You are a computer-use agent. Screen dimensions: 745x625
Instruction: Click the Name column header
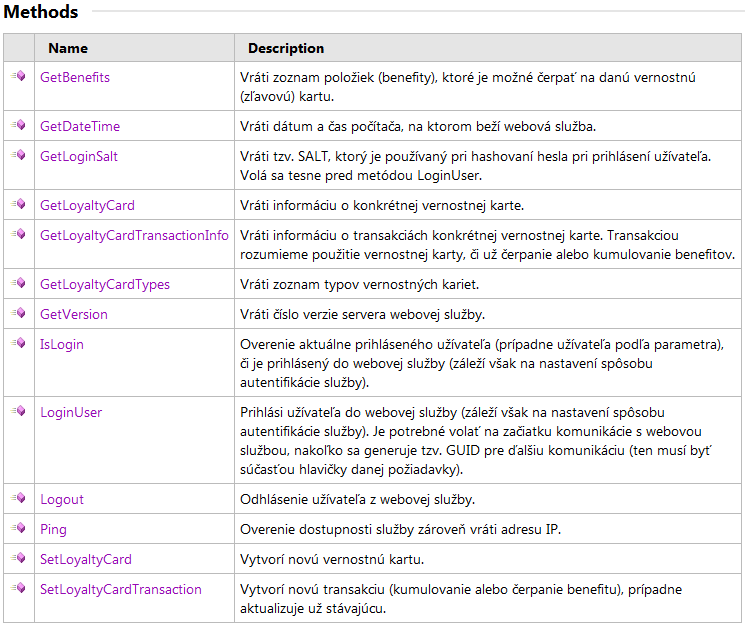[68, 48]
